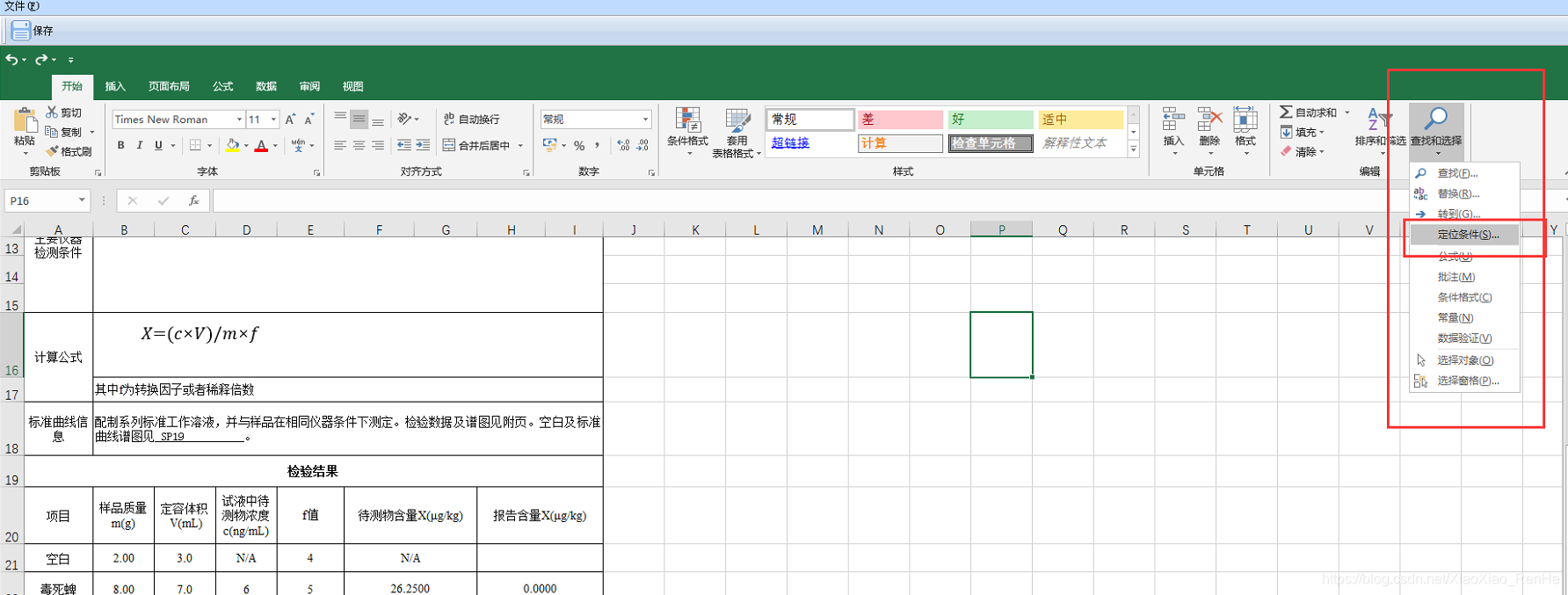Click the percent style icon
1568x595 pixels.
point(579,145)
